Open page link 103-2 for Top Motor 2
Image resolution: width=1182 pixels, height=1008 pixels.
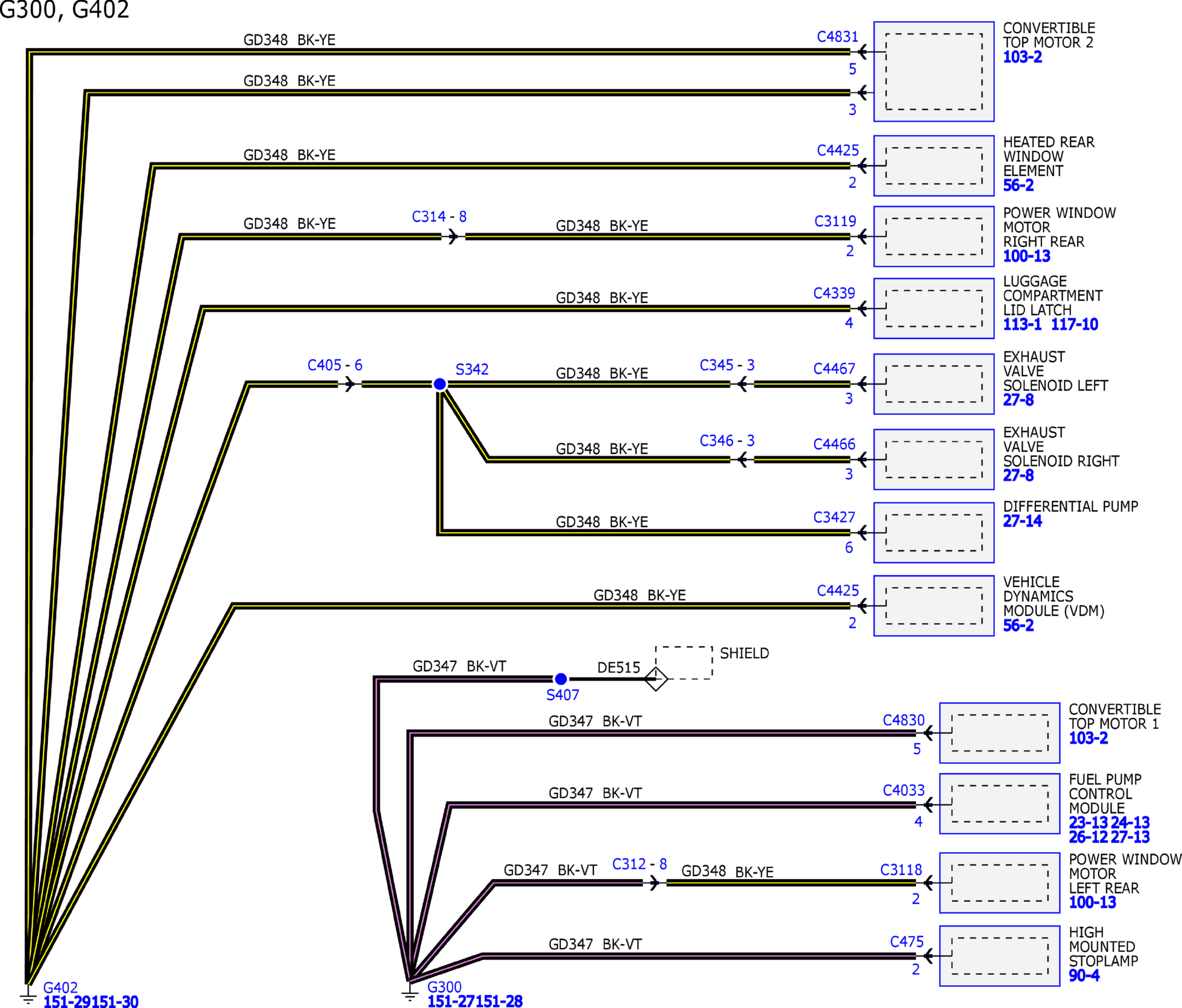click(x=1022, y=57)
